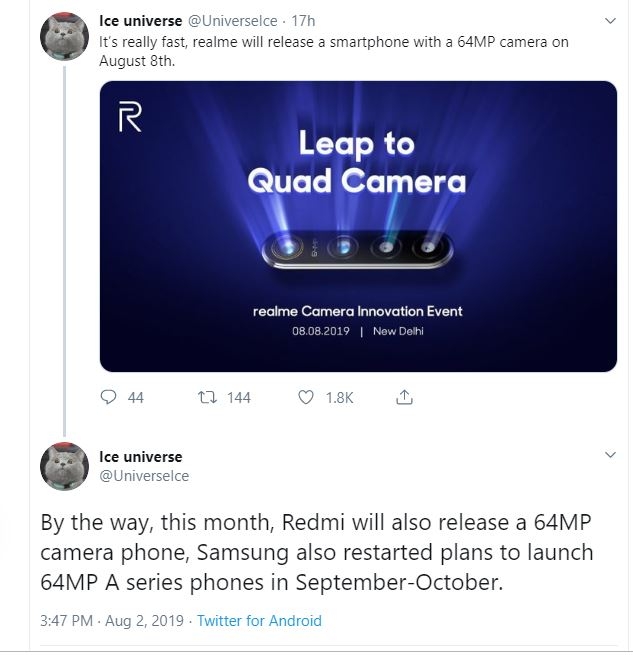Click the @UniverseIce handle in top tweet

pos(232,21)
